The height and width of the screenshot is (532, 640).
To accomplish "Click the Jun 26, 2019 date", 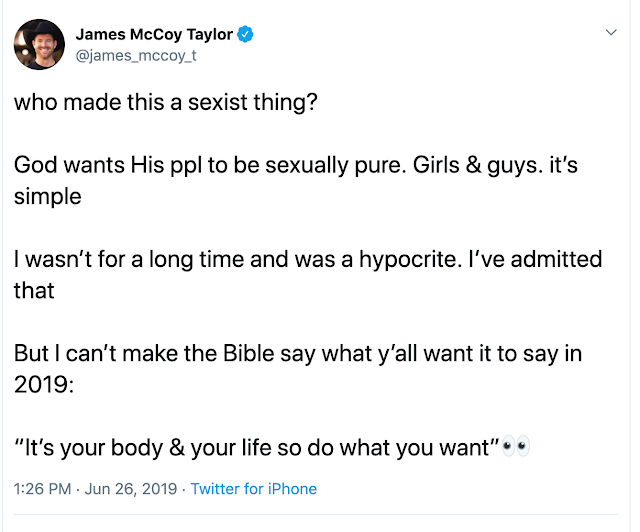I will pos(133,489).
